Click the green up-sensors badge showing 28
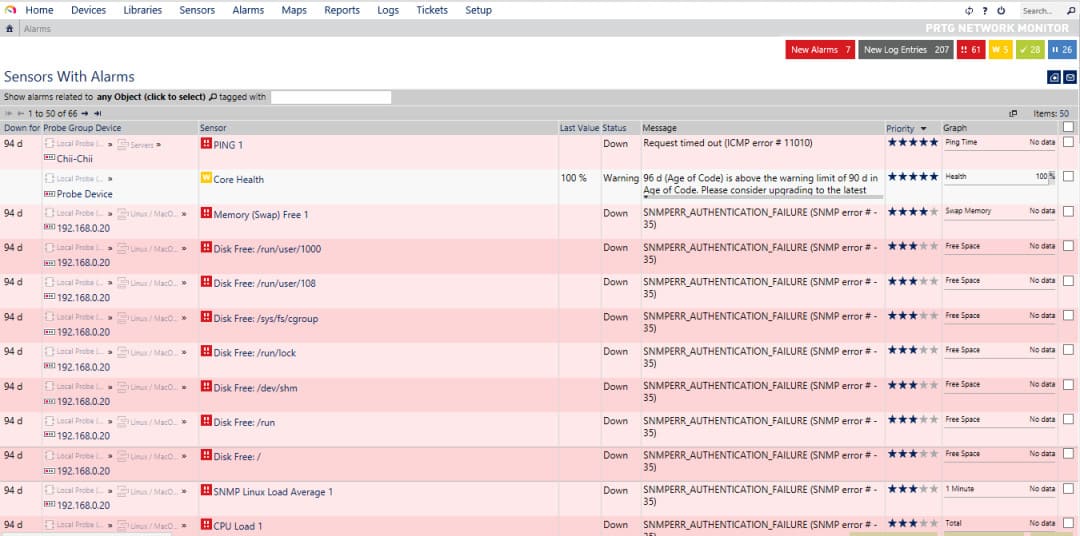The image size is (1080, 536). [1030, 50]
